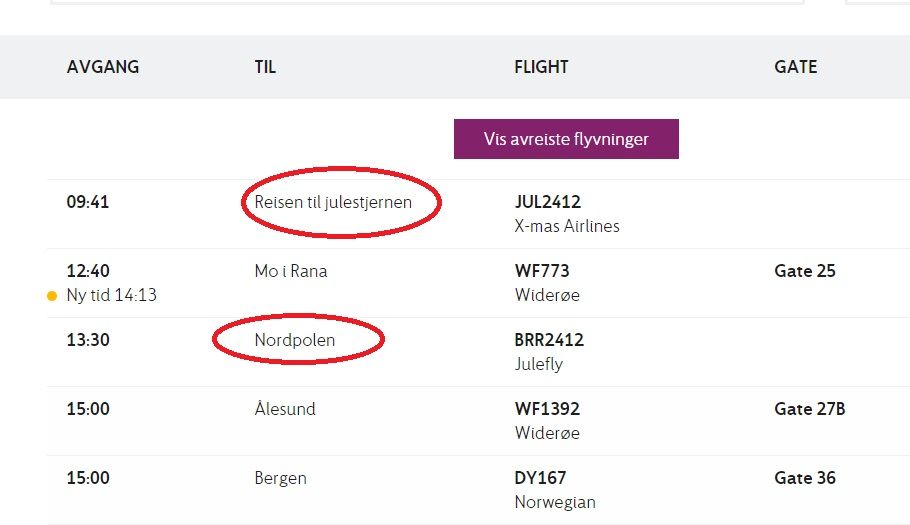Select the Nordpolen destination
Screen dimensions: 910x525
[x=295, y=340]
